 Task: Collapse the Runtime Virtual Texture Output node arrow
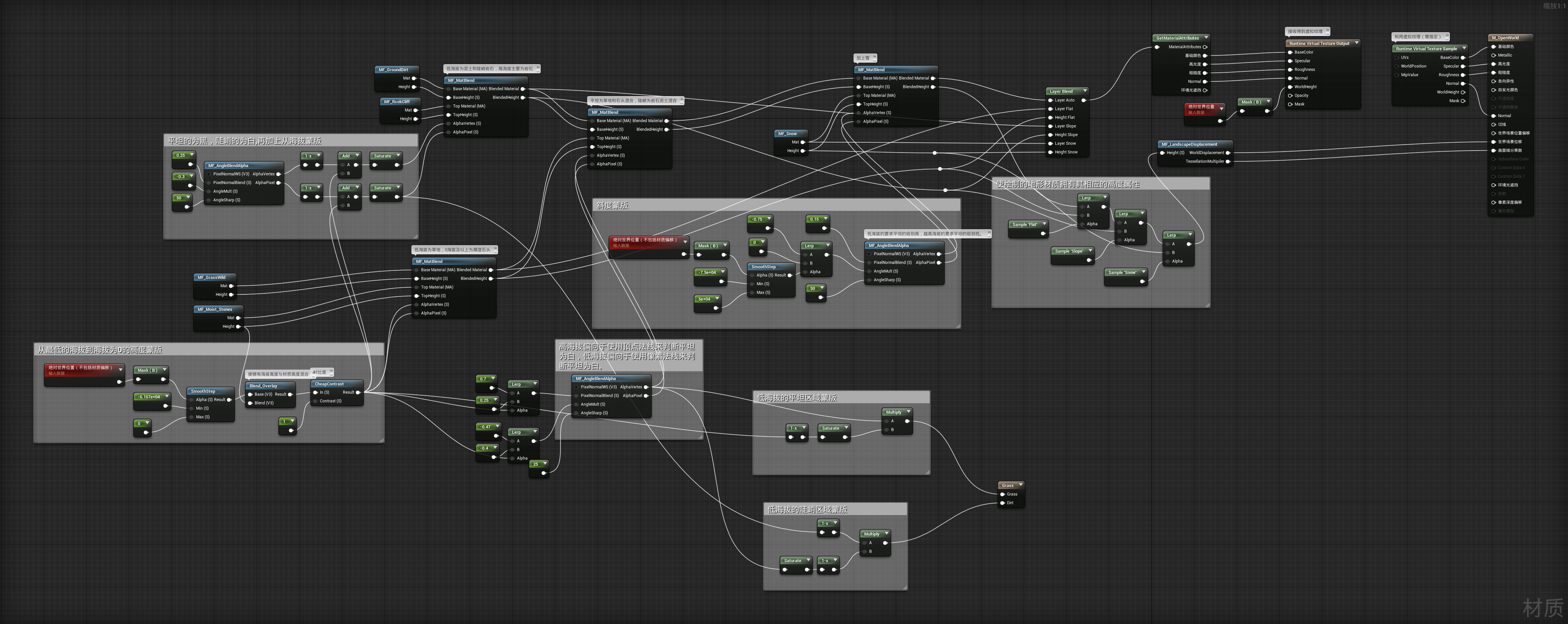(1356, 43)
